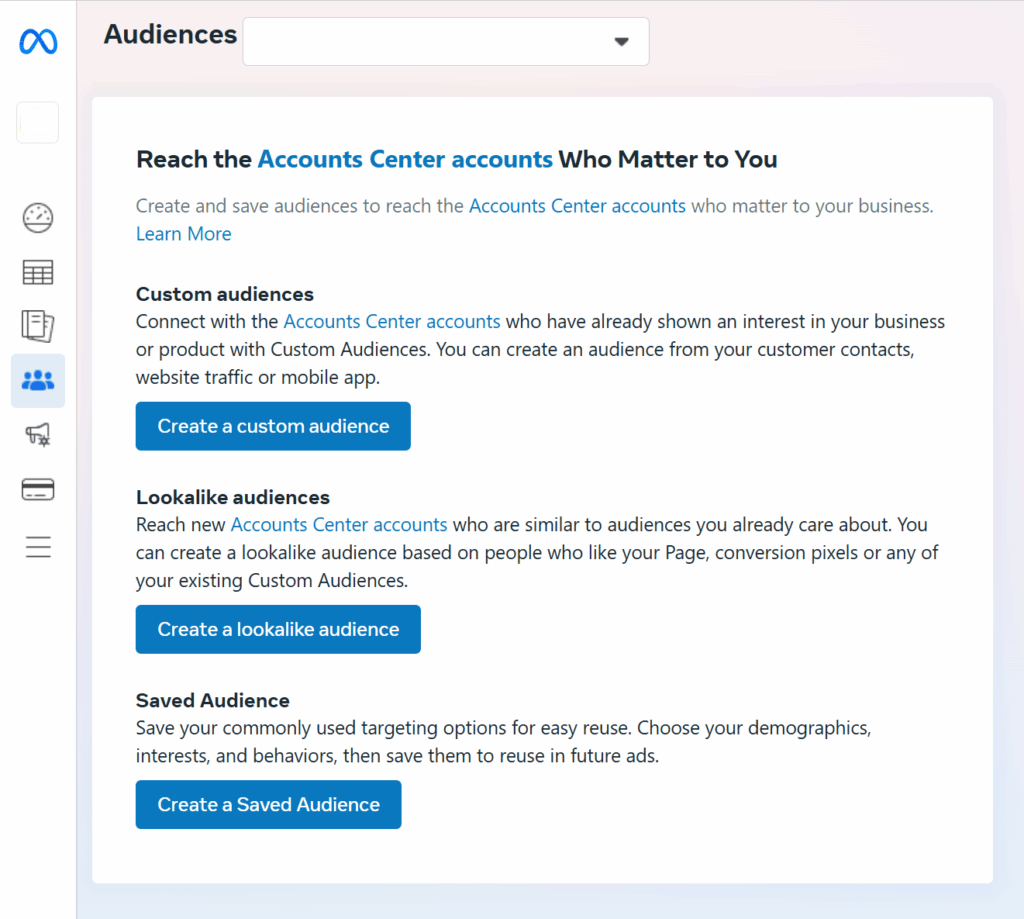
Task: Click the Automated Rules megaphone icon
Action: point(37,434)
